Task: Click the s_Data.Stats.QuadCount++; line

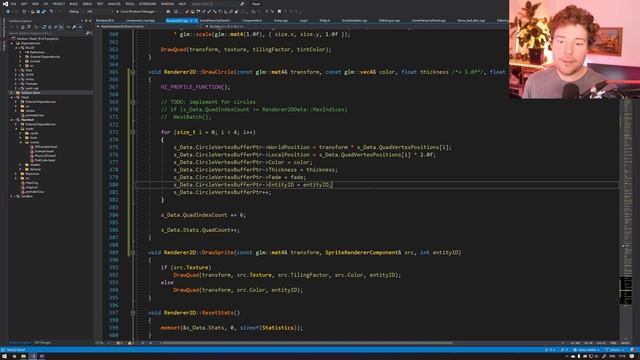Action: coord(200,230)
